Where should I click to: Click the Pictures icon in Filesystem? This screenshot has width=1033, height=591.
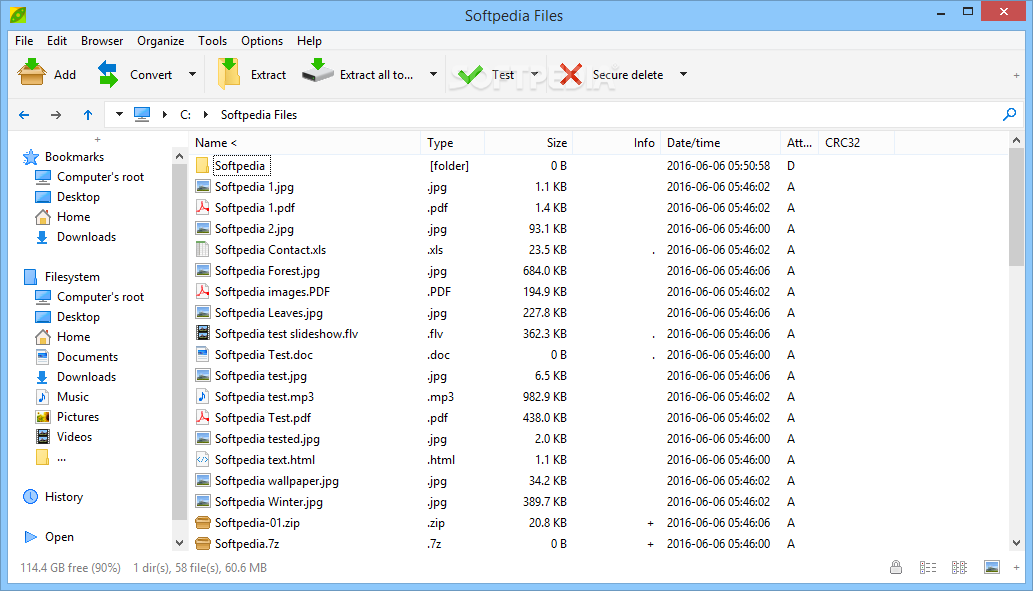(x=42, y=416)
